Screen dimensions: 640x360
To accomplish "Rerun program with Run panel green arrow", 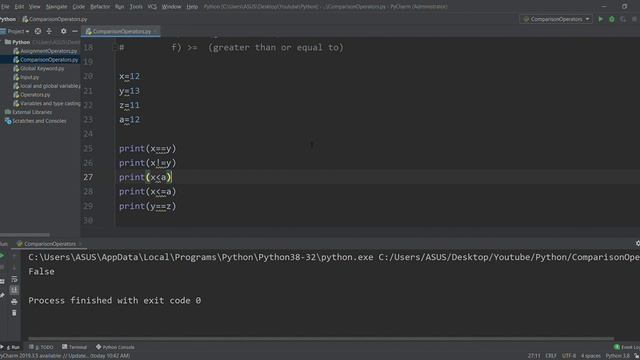I will [2, 256].
